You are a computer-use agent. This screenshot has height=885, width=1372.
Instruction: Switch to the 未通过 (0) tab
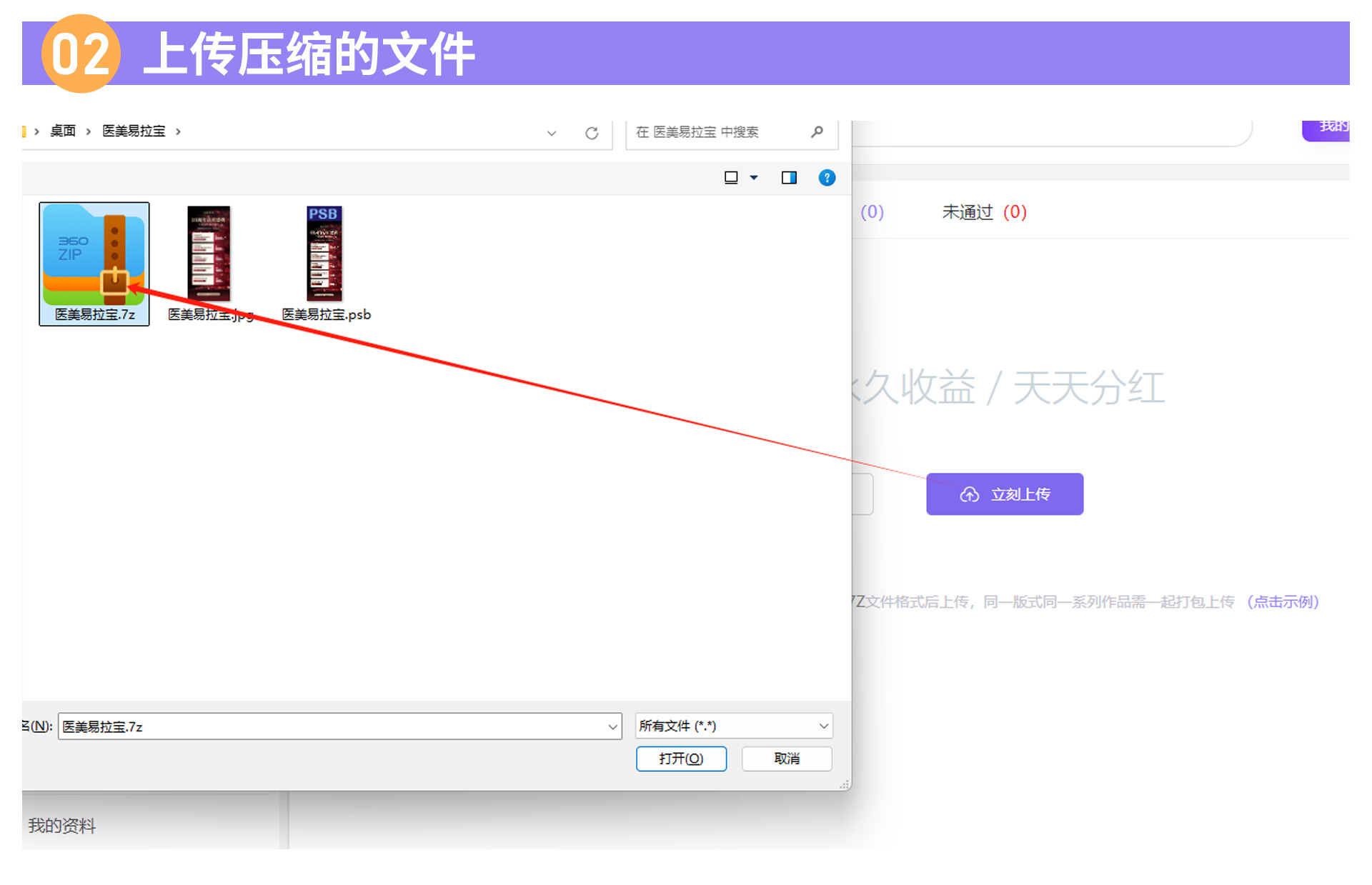pyautogui.click(x=984, y=212)
